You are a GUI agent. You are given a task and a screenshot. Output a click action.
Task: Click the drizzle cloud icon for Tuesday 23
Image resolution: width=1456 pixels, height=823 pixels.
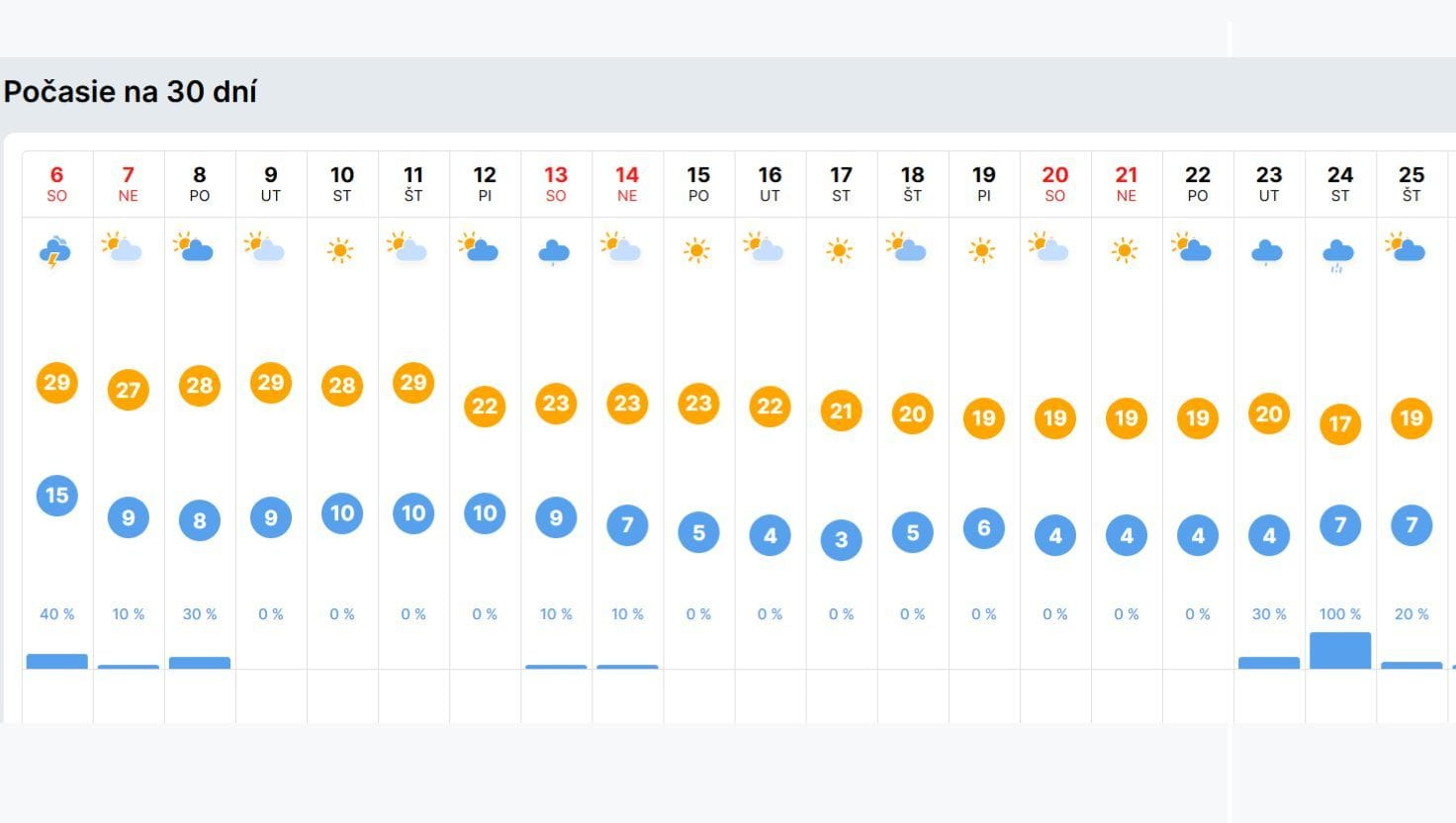tap(1268, 253)
